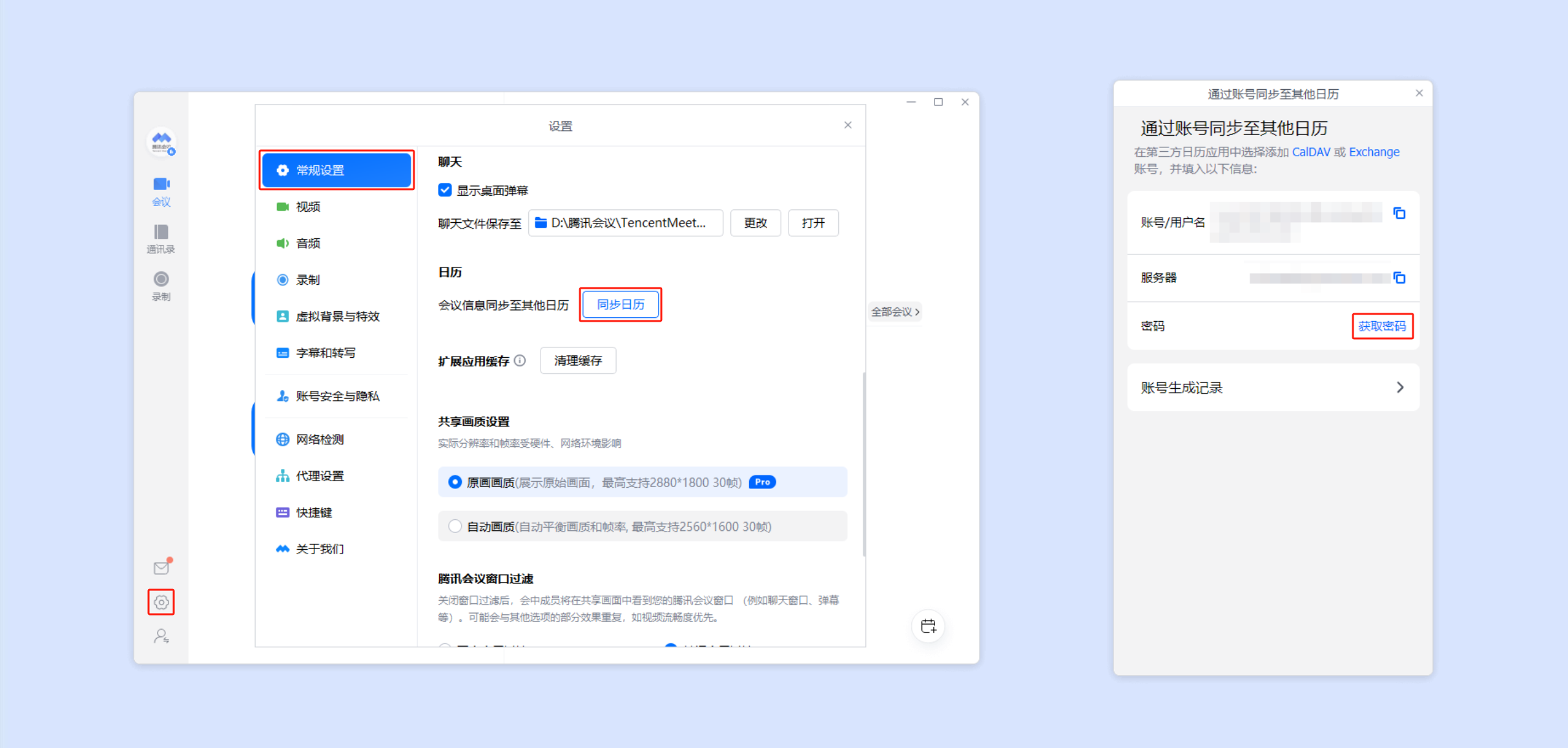Screen dimensions: 1568x748
Task: Click the 共享画质设置 heading
Action: pos(473,421)
